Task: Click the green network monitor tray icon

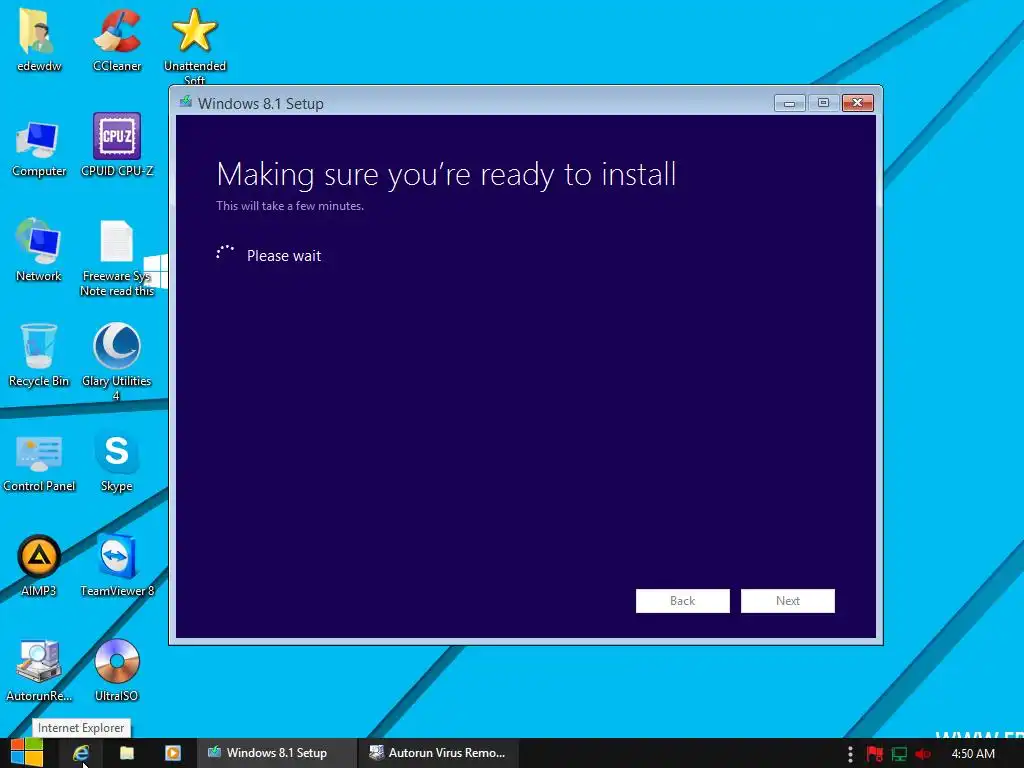Action: tap(899, 754)
